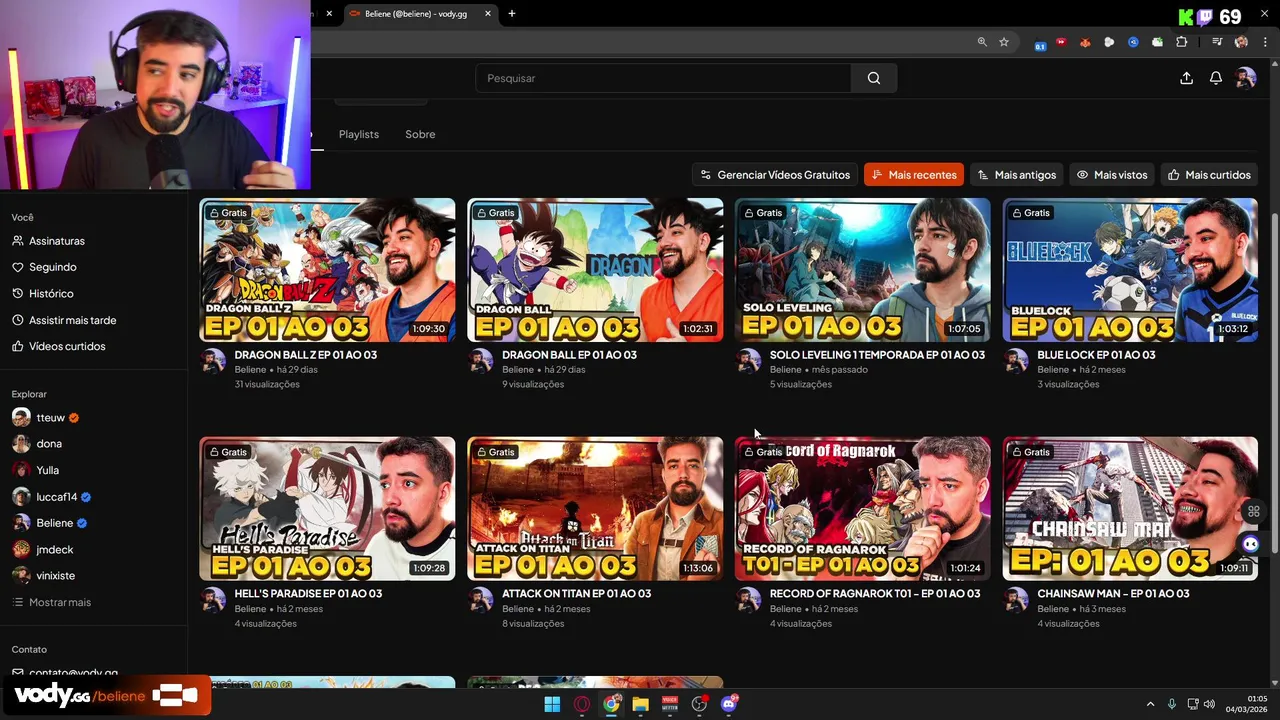The width and height of the screenshot is (1280, 720).
Task: Switch to the Playlists tab
Action: pyautogui.click(x=358, y=134)
